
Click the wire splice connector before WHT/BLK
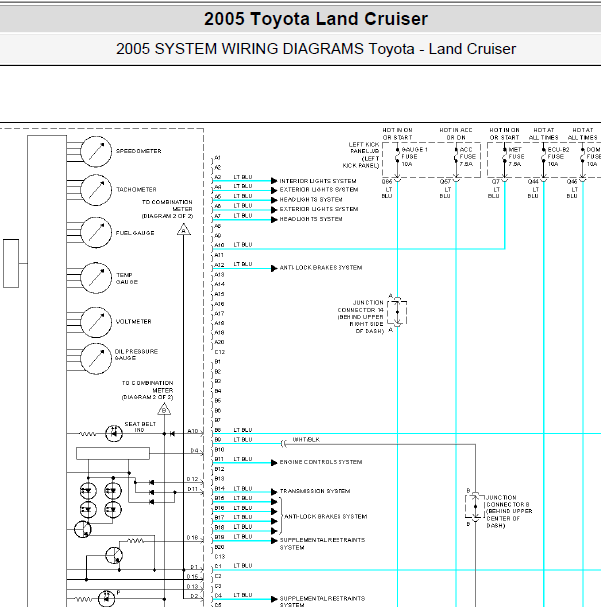[284, 444]
